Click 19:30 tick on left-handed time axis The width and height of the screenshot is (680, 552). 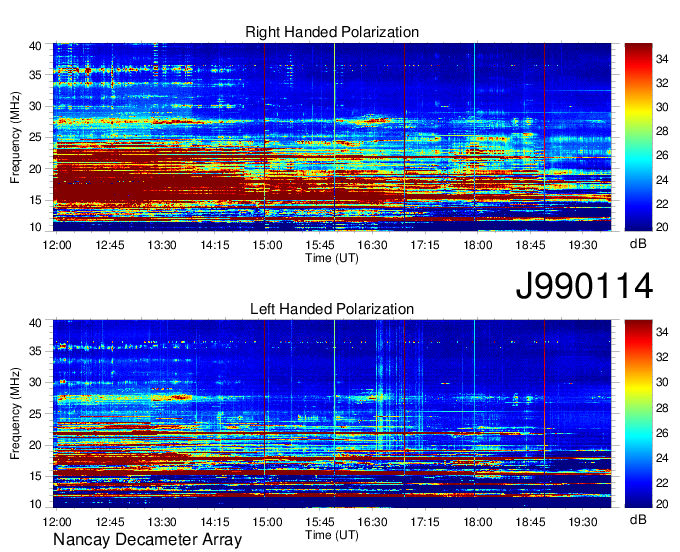pos(583,522)
